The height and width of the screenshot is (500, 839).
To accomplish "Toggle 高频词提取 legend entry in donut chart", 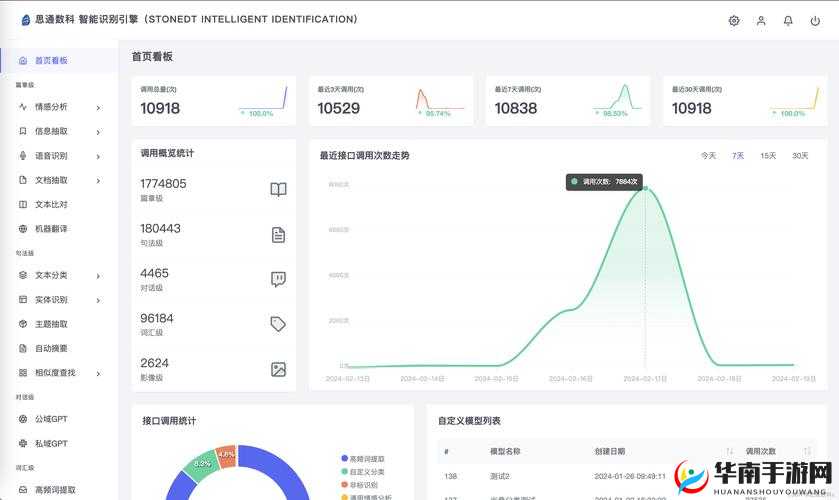I will (363, 459).
